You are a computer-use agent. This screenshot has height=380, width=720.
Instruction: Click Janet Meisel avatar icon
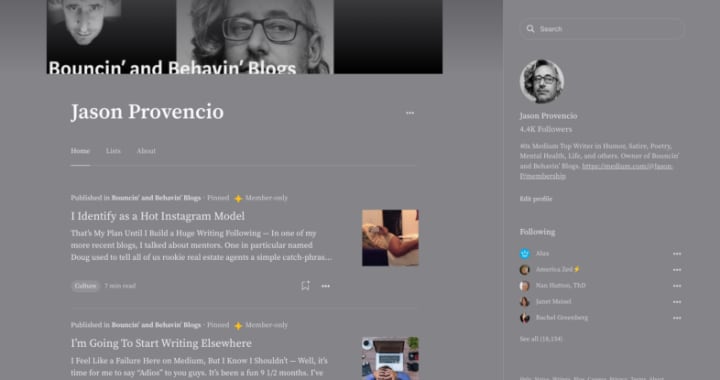[525, 302]
